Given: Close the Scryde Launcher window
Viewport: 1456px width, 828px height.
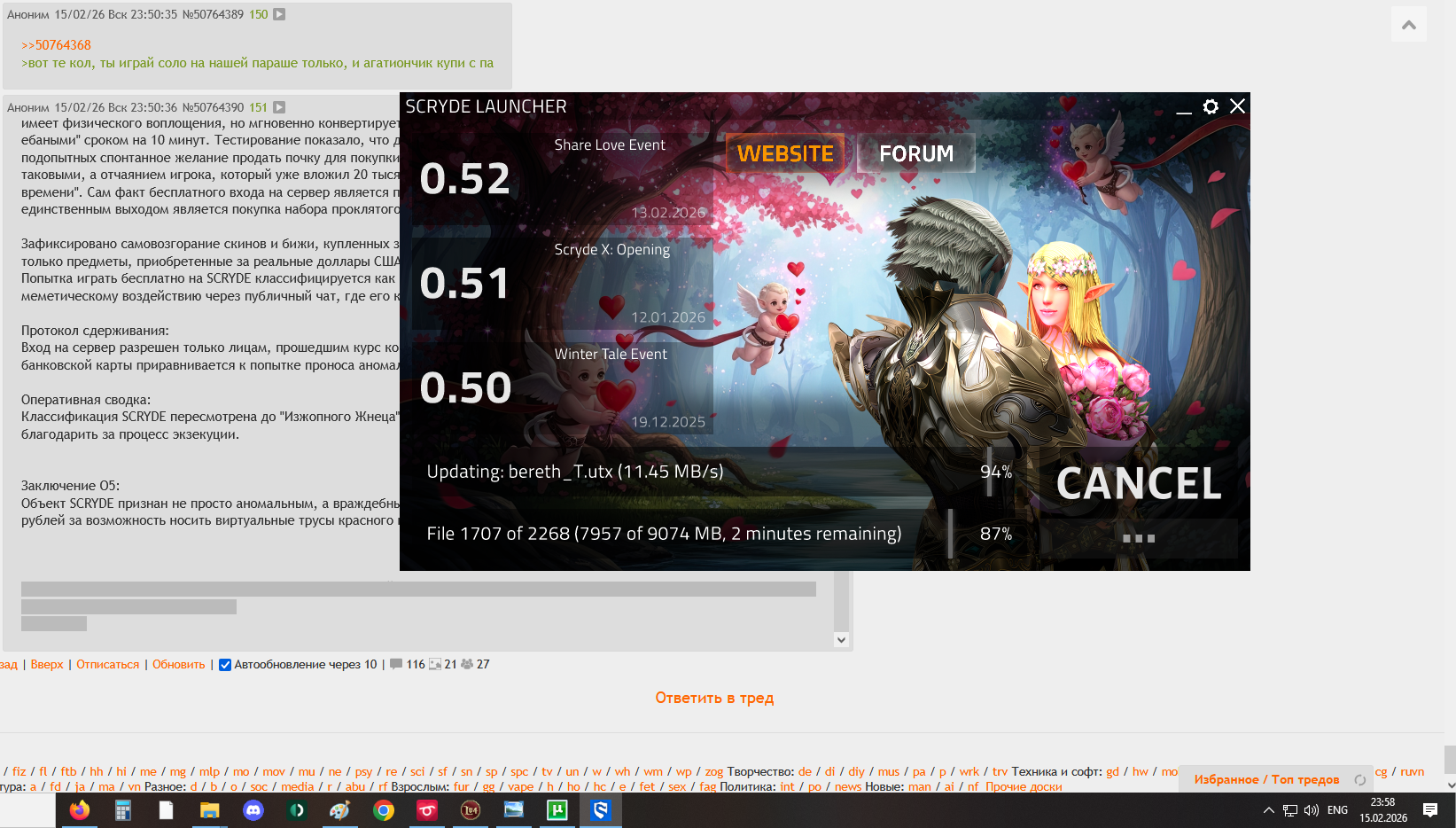Looking at the screenshot, I should 1238,106.
